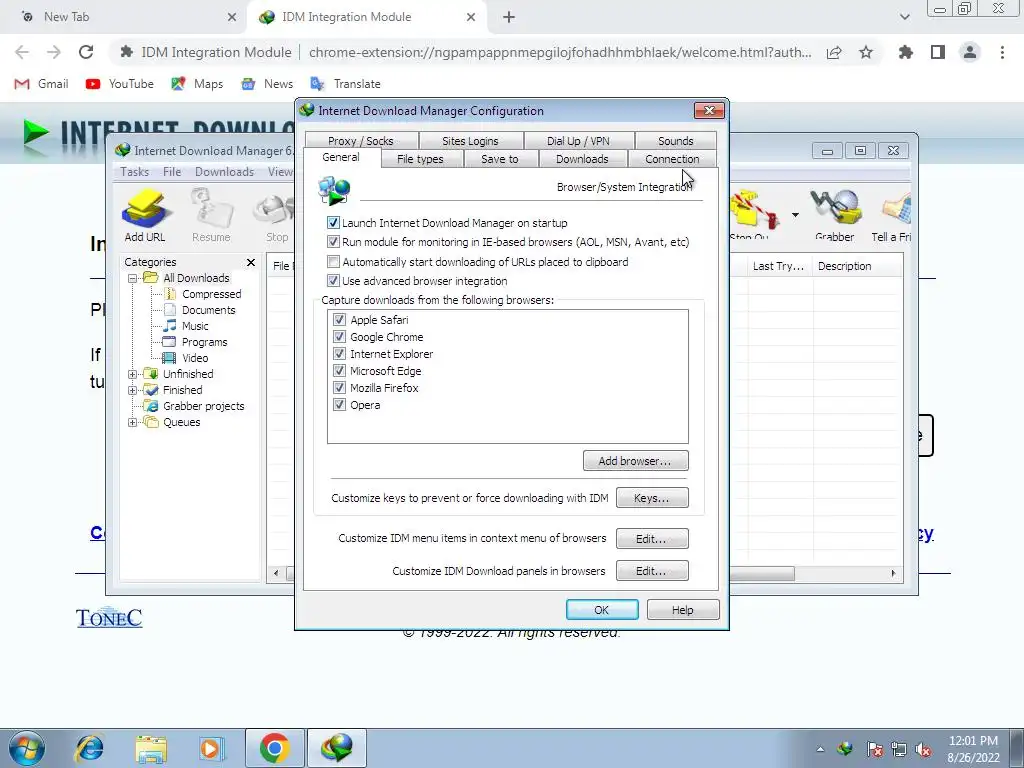Click the Gmail bookmark
This screenshot has height=768, width=1024.
point(41,84)
